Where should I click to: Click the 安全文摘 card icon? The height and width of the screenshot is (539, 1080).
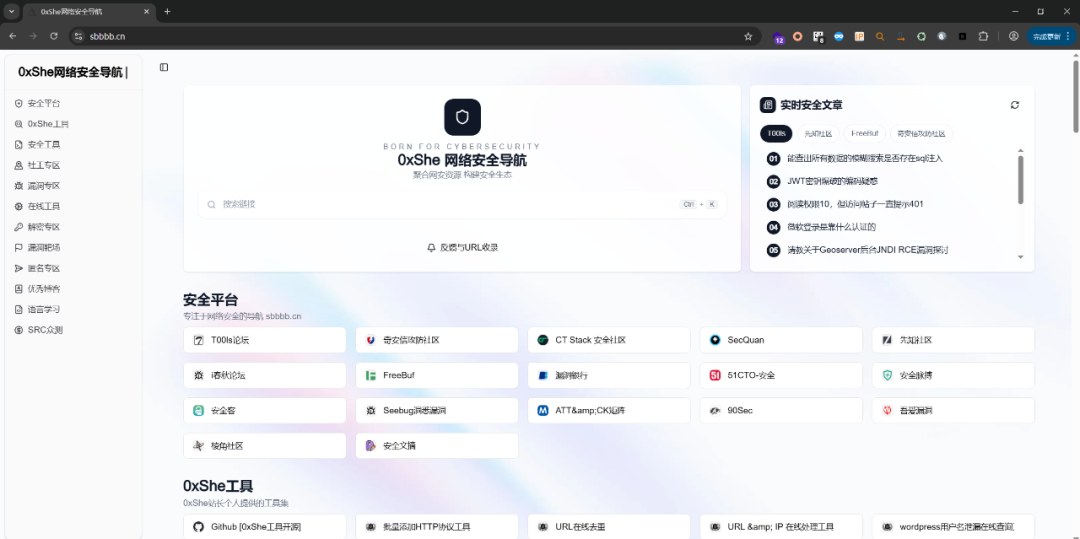pyautogui.click(x=371, y=445)
